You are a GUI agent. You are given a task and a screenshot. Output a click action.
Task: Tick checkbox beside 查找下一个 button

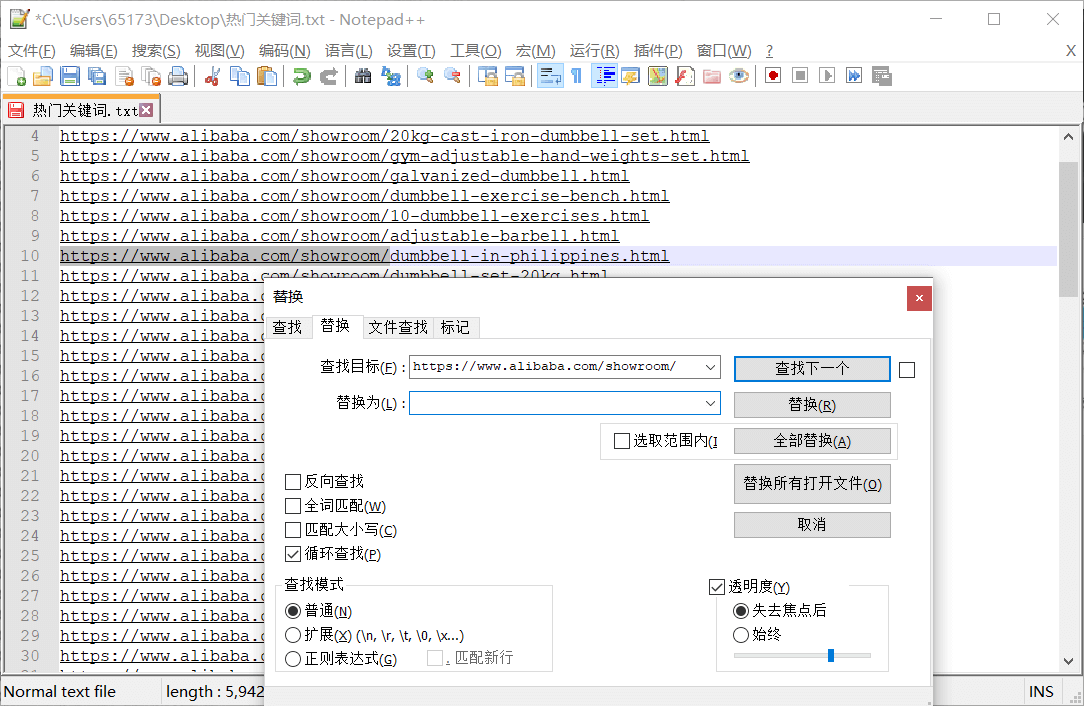[x=907, y=370]
